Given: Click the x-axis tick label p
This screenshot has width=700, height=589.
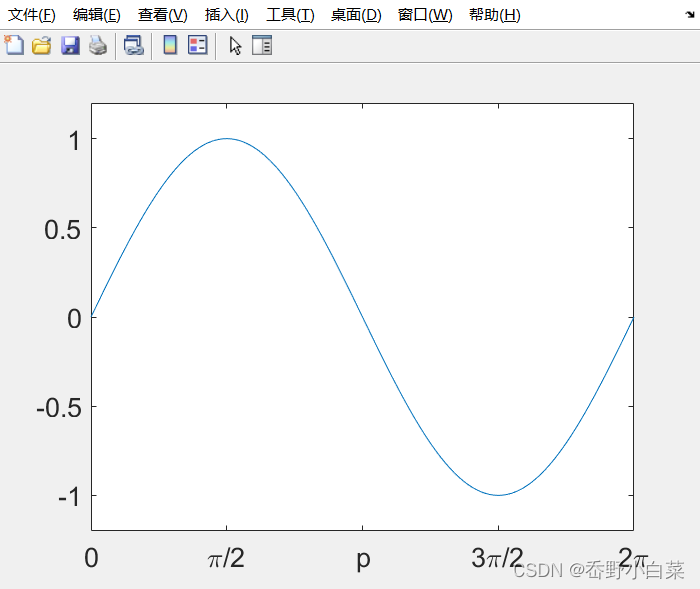Looking at the screenshot, I should click(x=363, y=560).
